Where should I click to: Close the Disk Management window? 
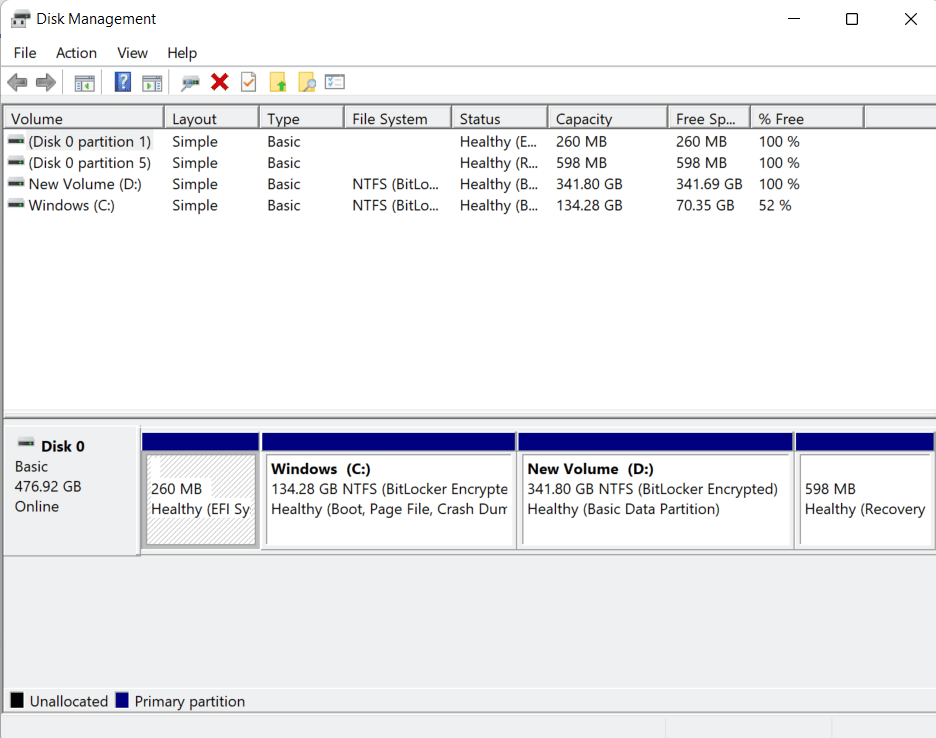[910, 19]
